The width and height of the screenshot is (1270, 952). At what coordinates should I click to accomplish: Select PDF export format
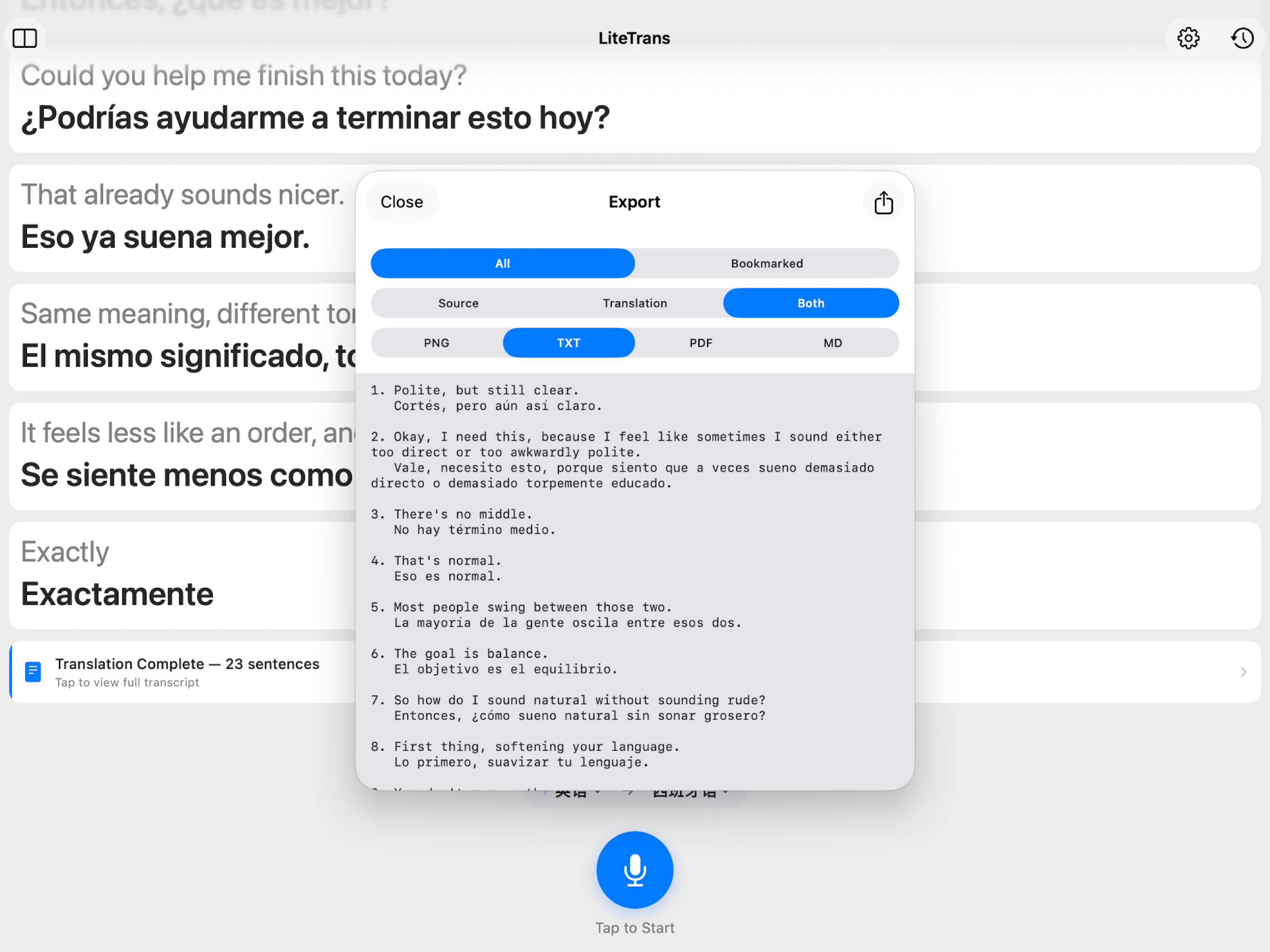701,343
